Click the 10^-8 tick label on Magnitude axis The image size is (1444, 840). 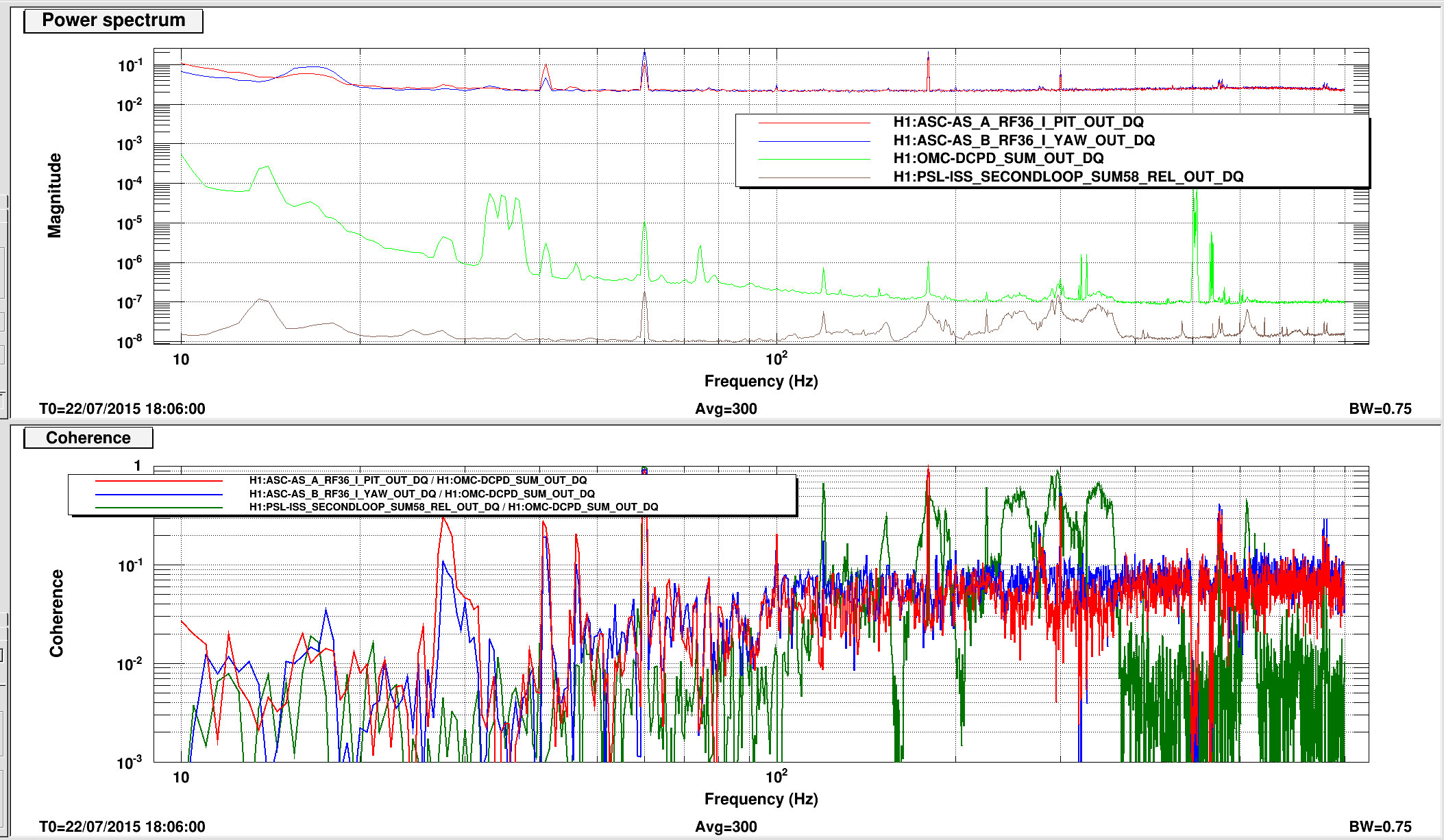130,341
